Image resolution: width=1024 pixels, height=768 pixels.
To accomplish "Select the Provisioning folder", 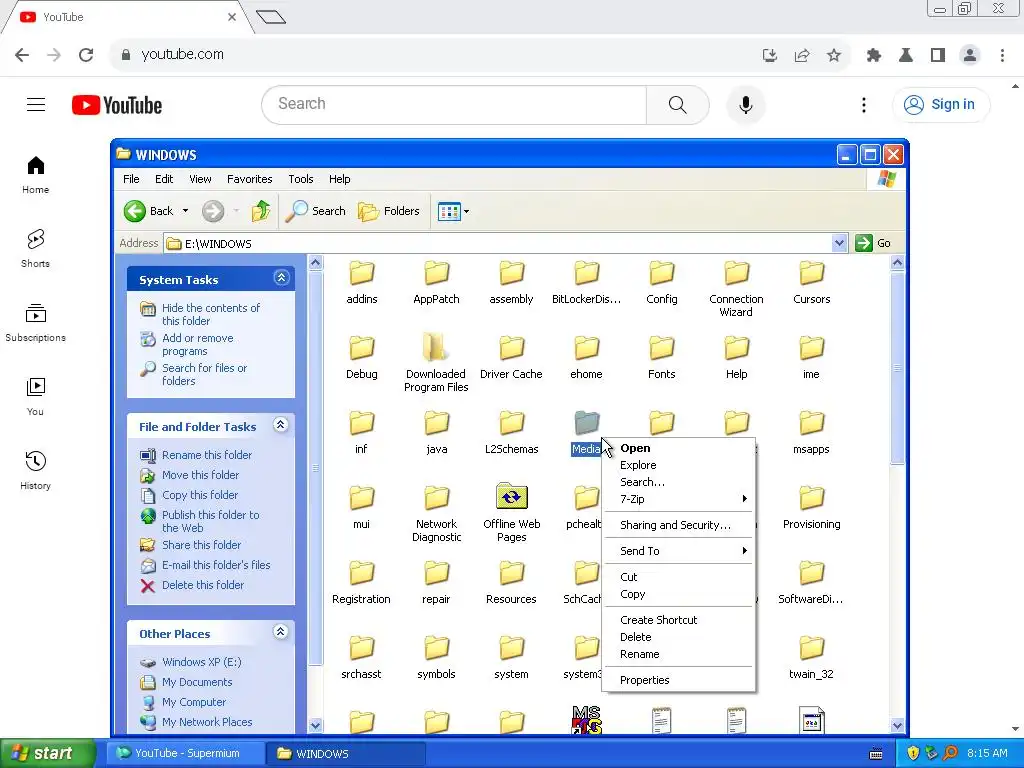I will (812, 507).
